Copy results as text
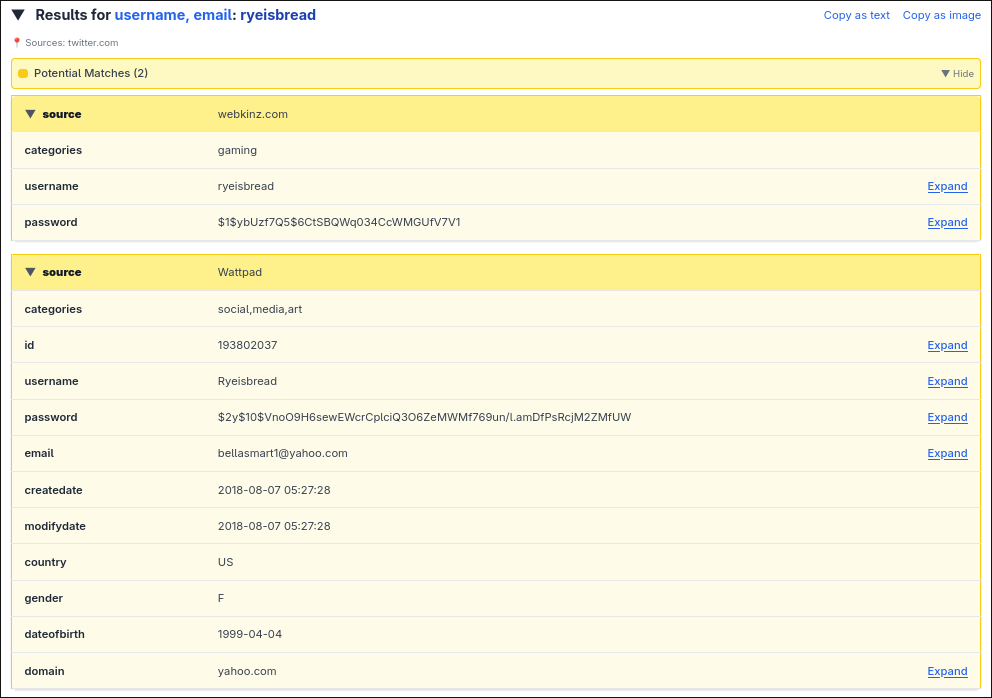The width and height of the screenshot is (992, 698). click(x=856, y=15)
